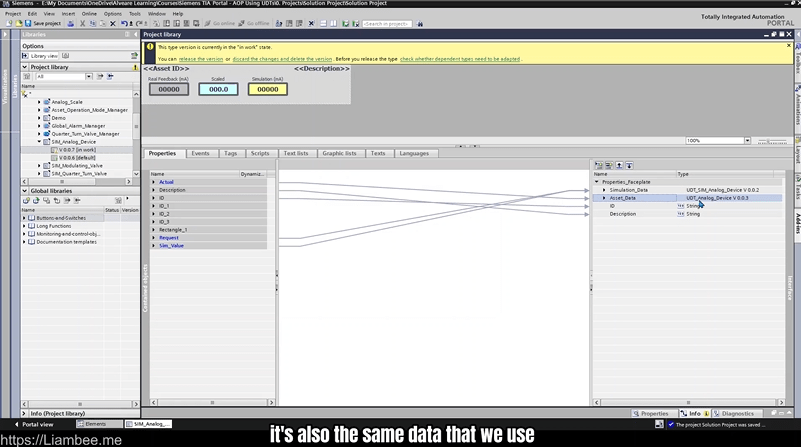Click the move up arrow icon above the interface list
The image size is (801, 447).
pyautogui.click(x=619, y=165)
